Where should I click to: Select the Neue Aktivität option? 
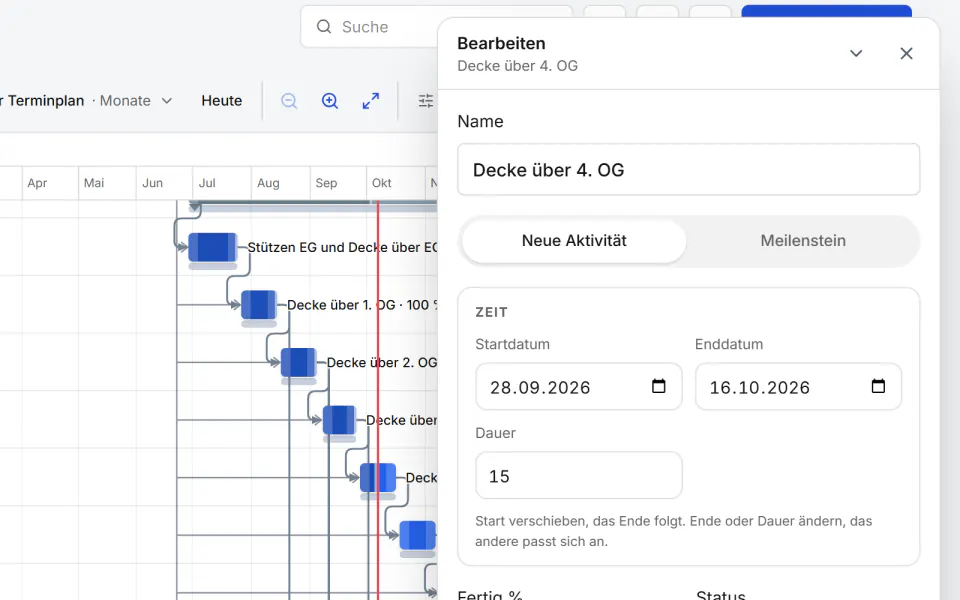pyautogui.click(x=574, y=241)
